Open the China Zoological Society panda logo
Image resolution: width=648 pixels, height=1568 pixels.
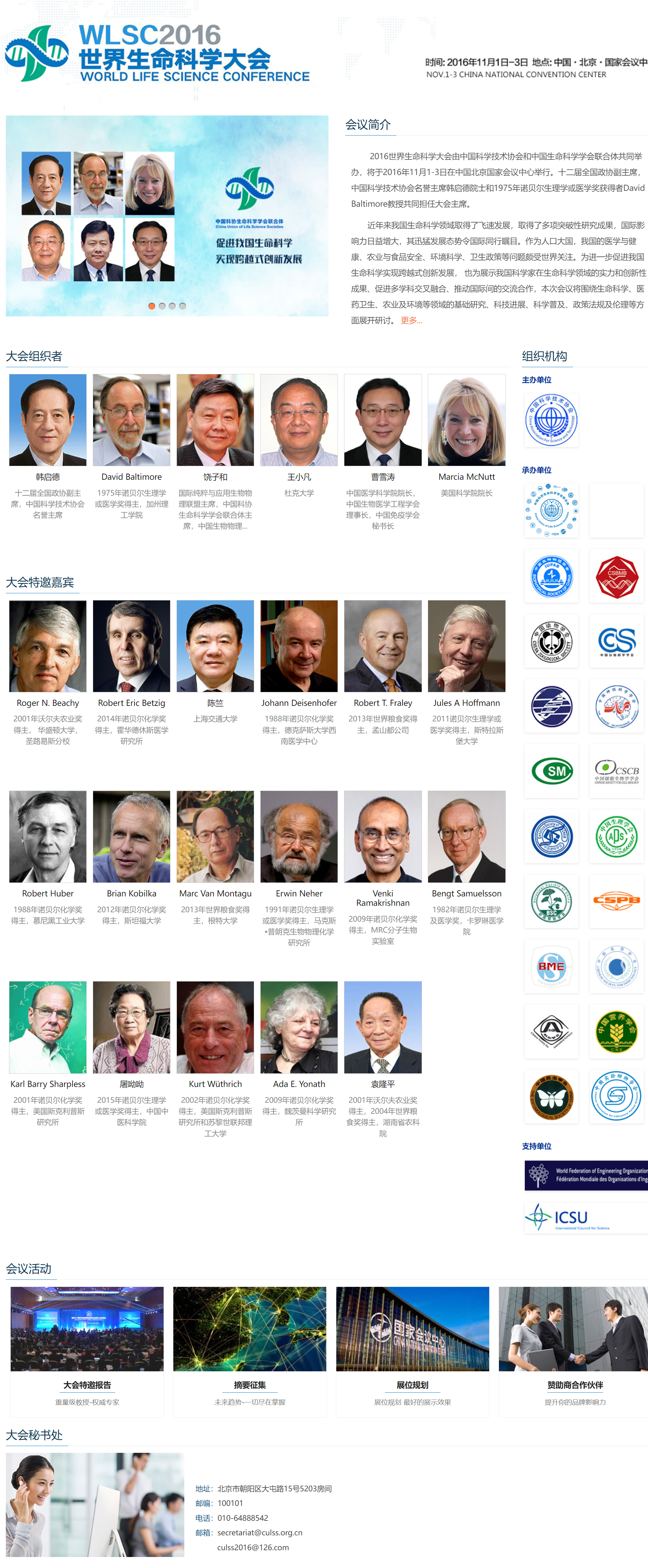[551, 641]
